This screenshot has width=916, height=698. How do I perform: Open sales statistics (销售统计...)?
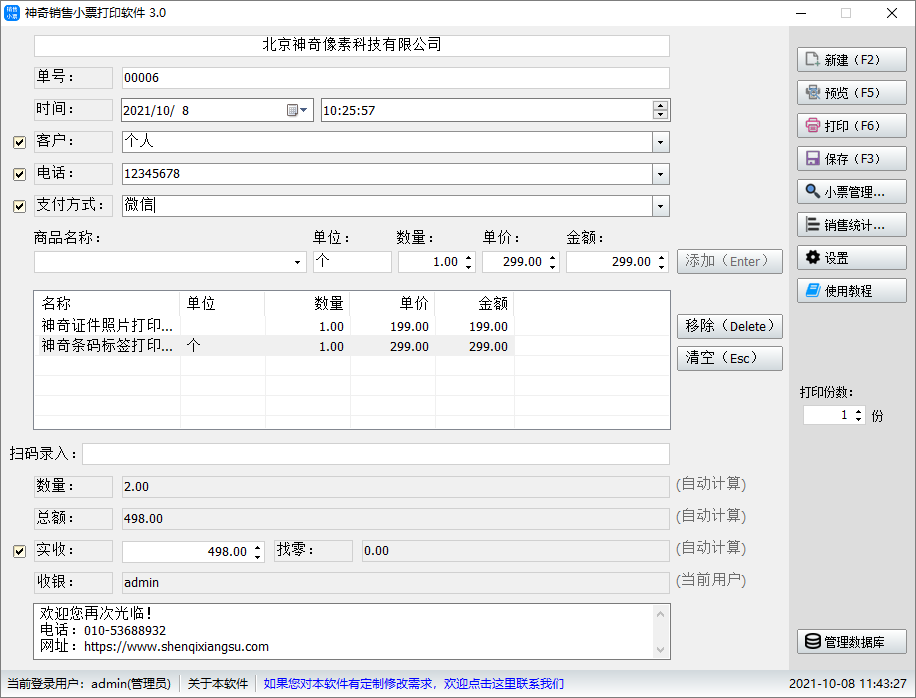[851, 225]
